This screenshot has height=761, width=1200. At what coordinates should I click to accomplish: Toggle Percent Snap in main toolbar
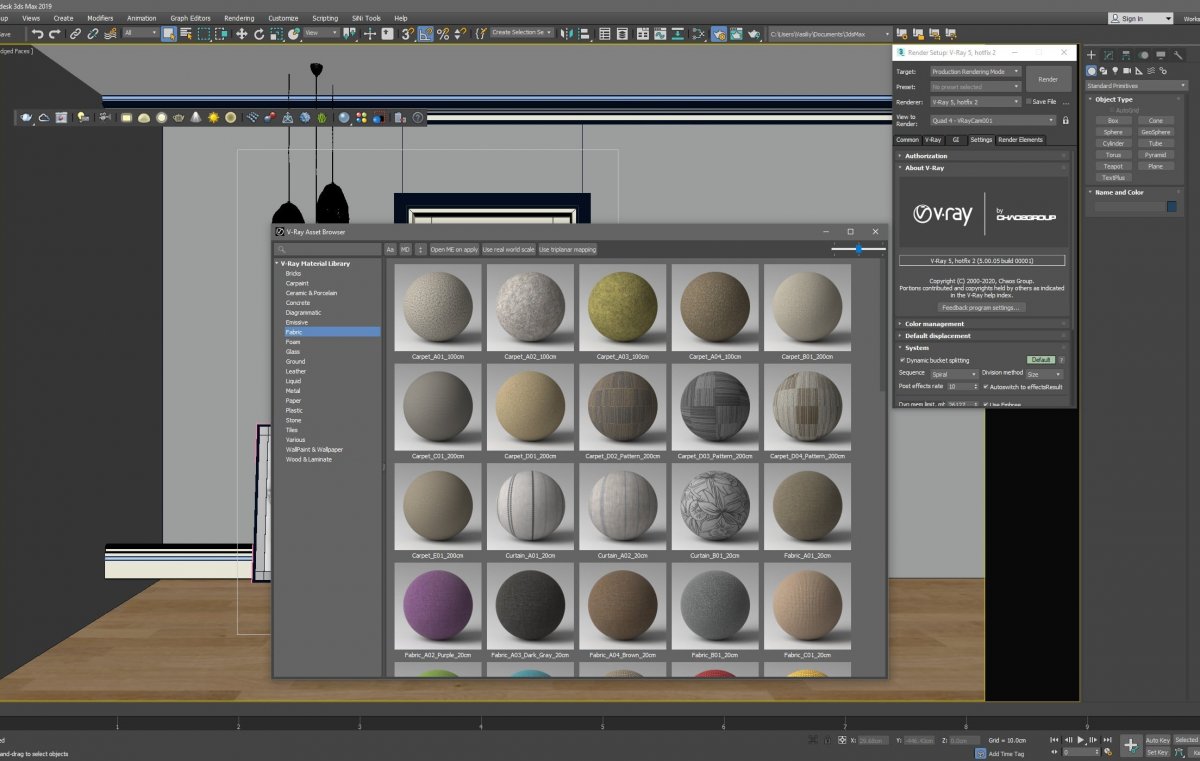pos(442,33)
